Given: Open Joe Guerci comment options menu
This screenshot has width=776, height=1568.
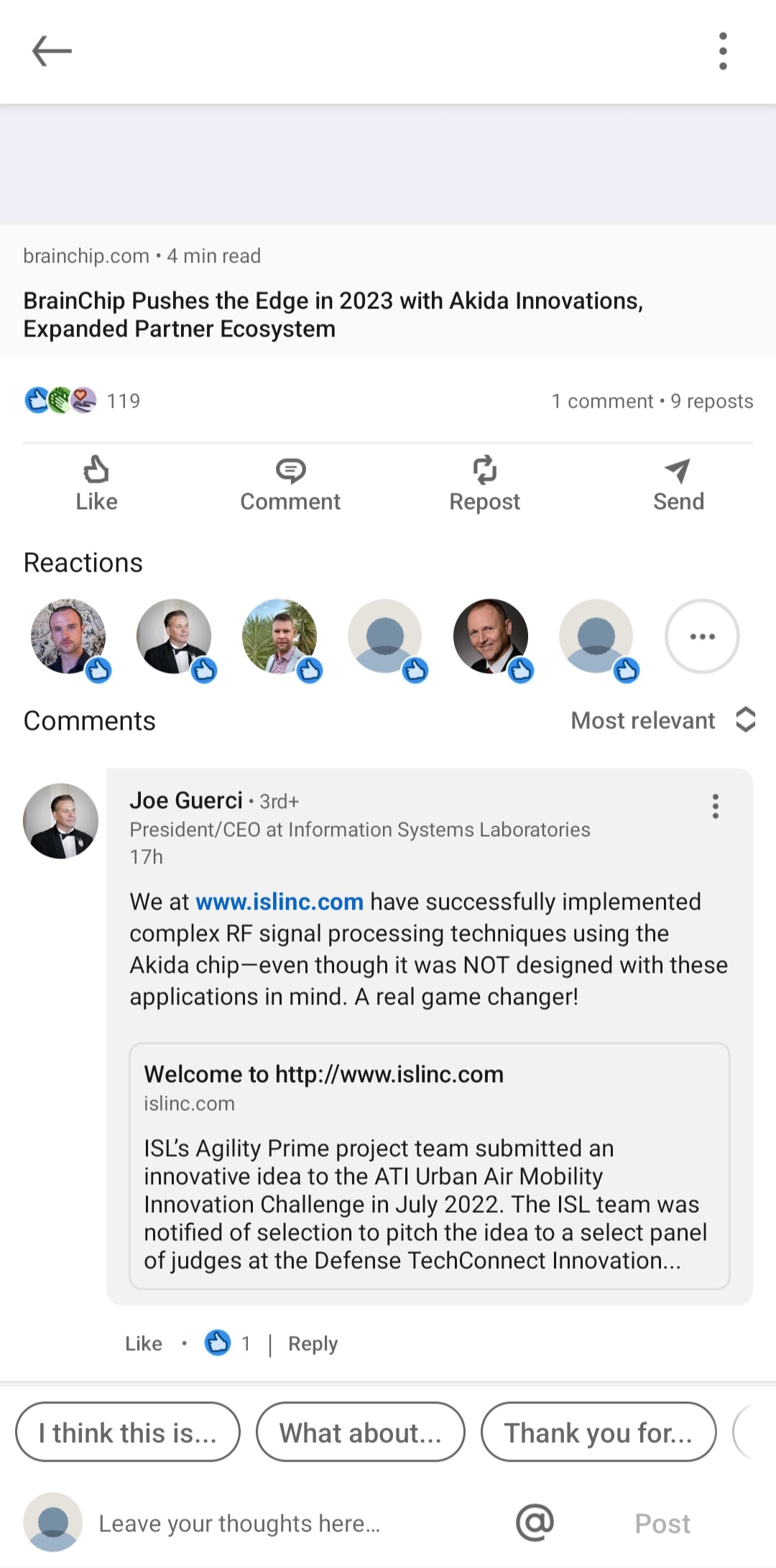Looking at the screenshot, I should point(715,807).
